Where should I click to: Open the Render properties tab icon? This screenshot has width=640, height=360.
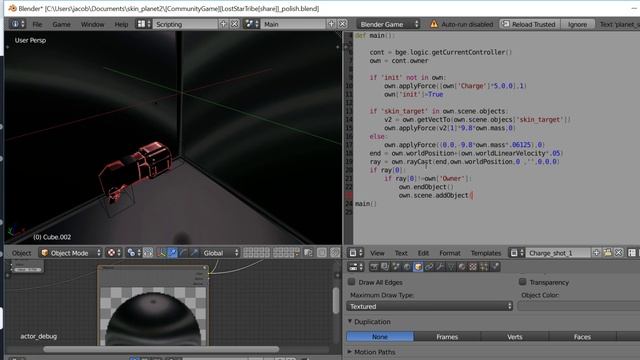[374, 267]
